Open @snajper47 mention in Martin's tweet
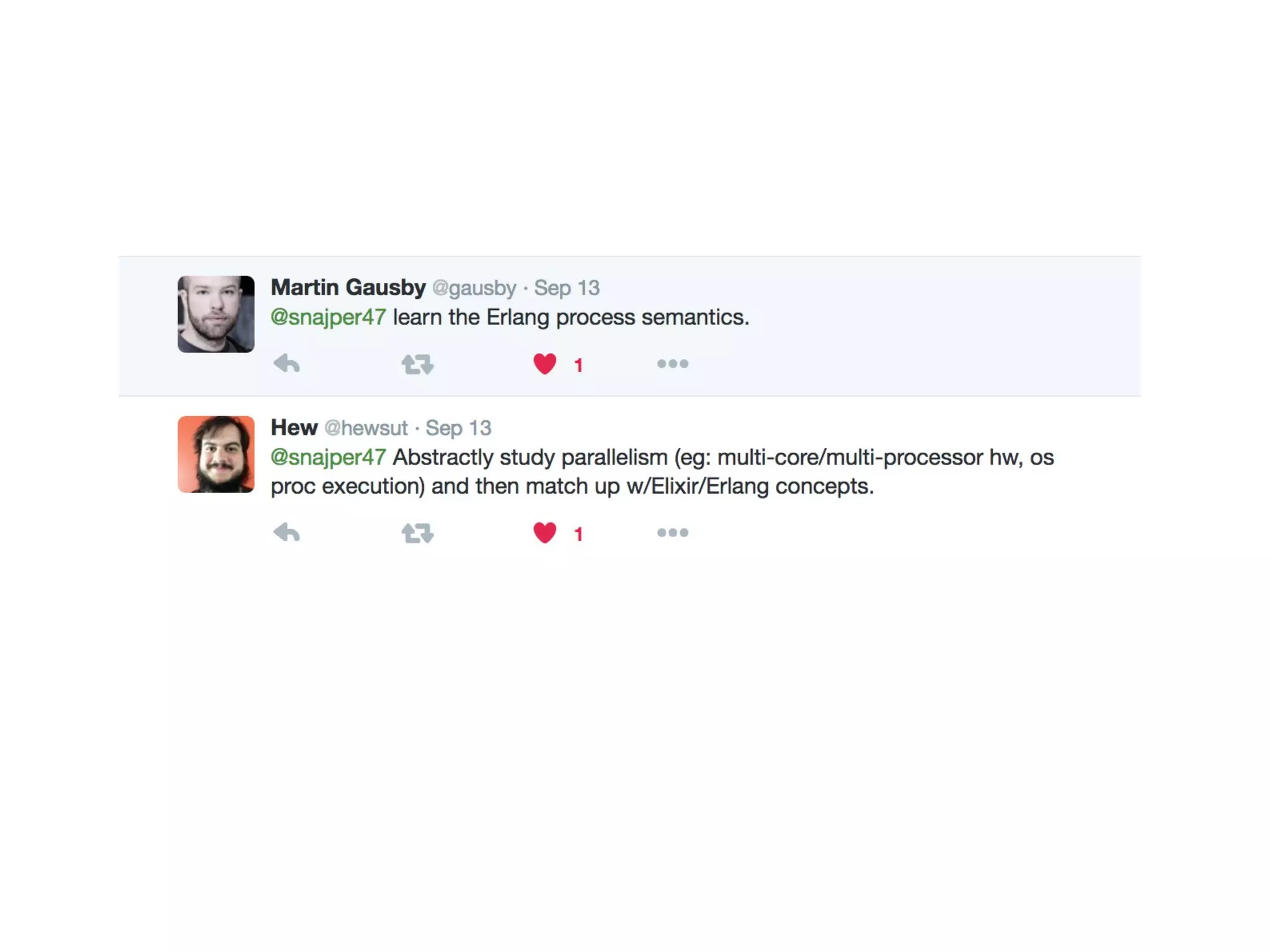 (329, 318)
